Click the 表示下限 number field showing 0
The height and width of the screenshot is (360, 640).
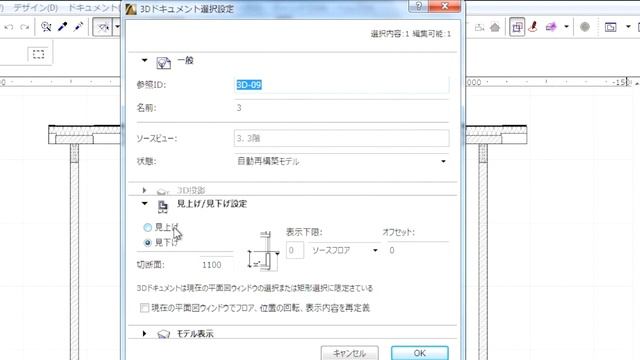pos(295,250)
